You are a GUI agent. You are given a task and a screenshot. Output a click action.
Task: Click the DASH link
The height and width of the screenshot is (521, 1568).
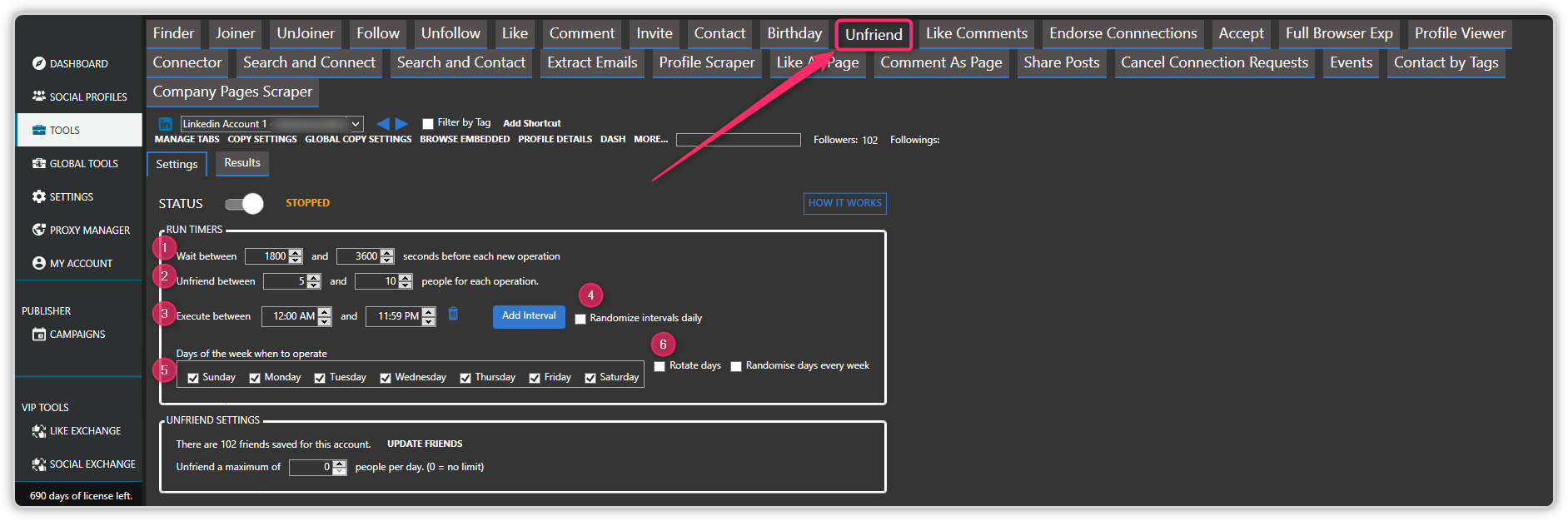(x=613, y=139)
